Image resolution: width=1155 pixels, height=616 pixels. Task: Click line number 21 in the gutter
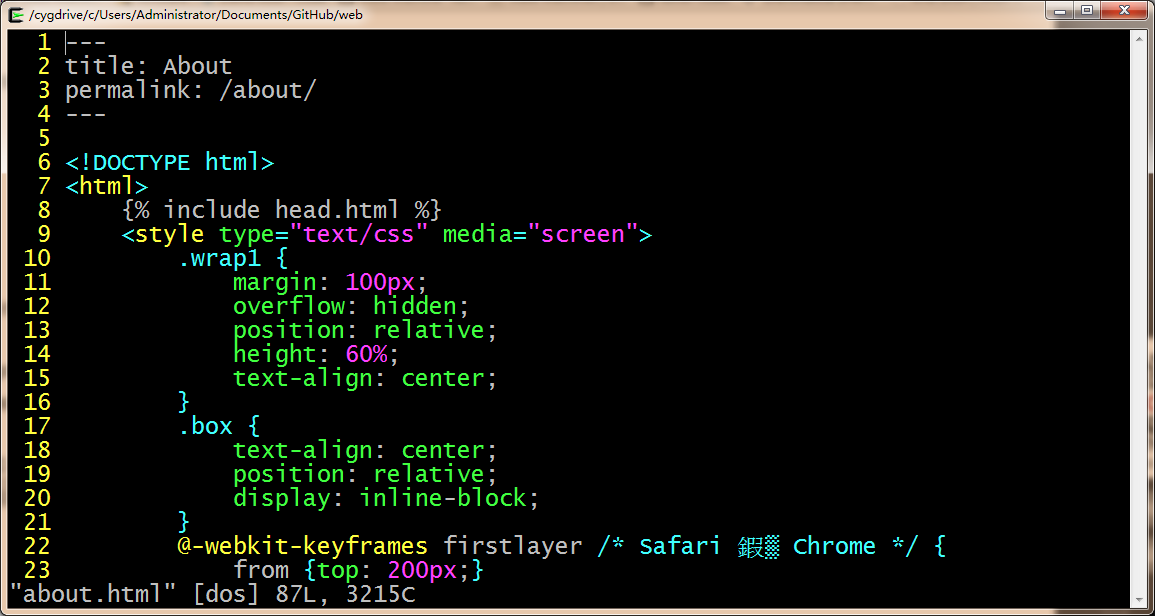tap(37, 522)
